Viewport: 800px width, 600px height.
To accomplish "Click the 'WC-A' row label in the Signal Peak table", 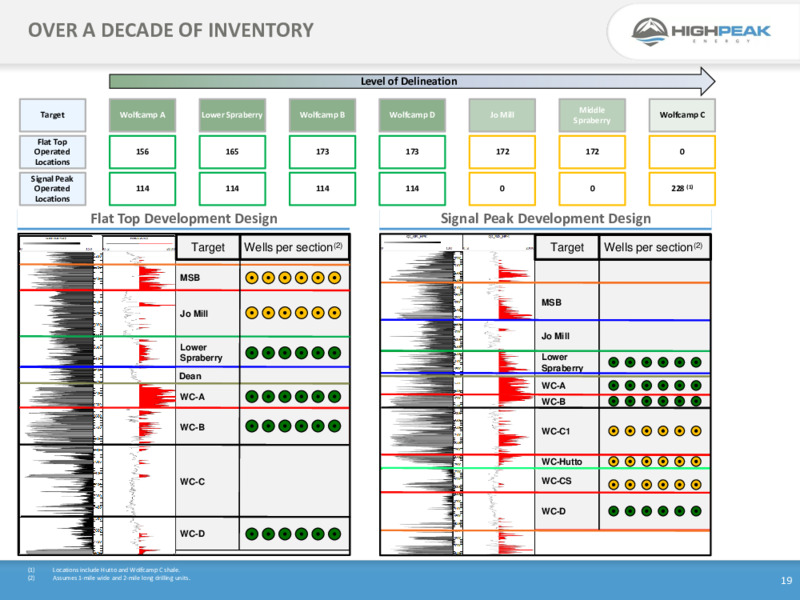I will coord(553,386).
